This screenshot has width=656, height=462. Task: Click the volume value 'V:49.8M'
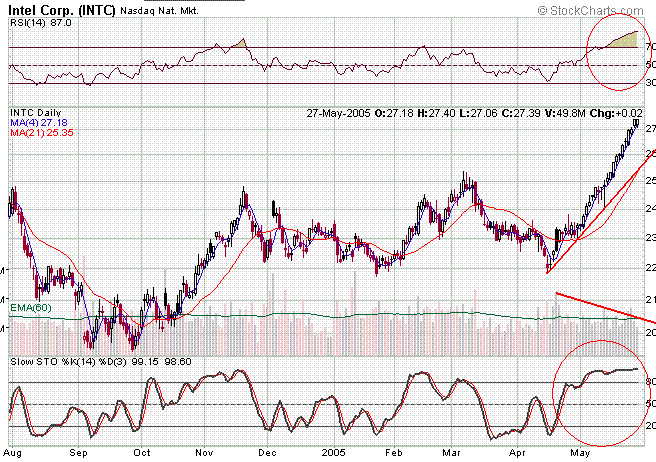pyautogui.click(x=565, y=113)
